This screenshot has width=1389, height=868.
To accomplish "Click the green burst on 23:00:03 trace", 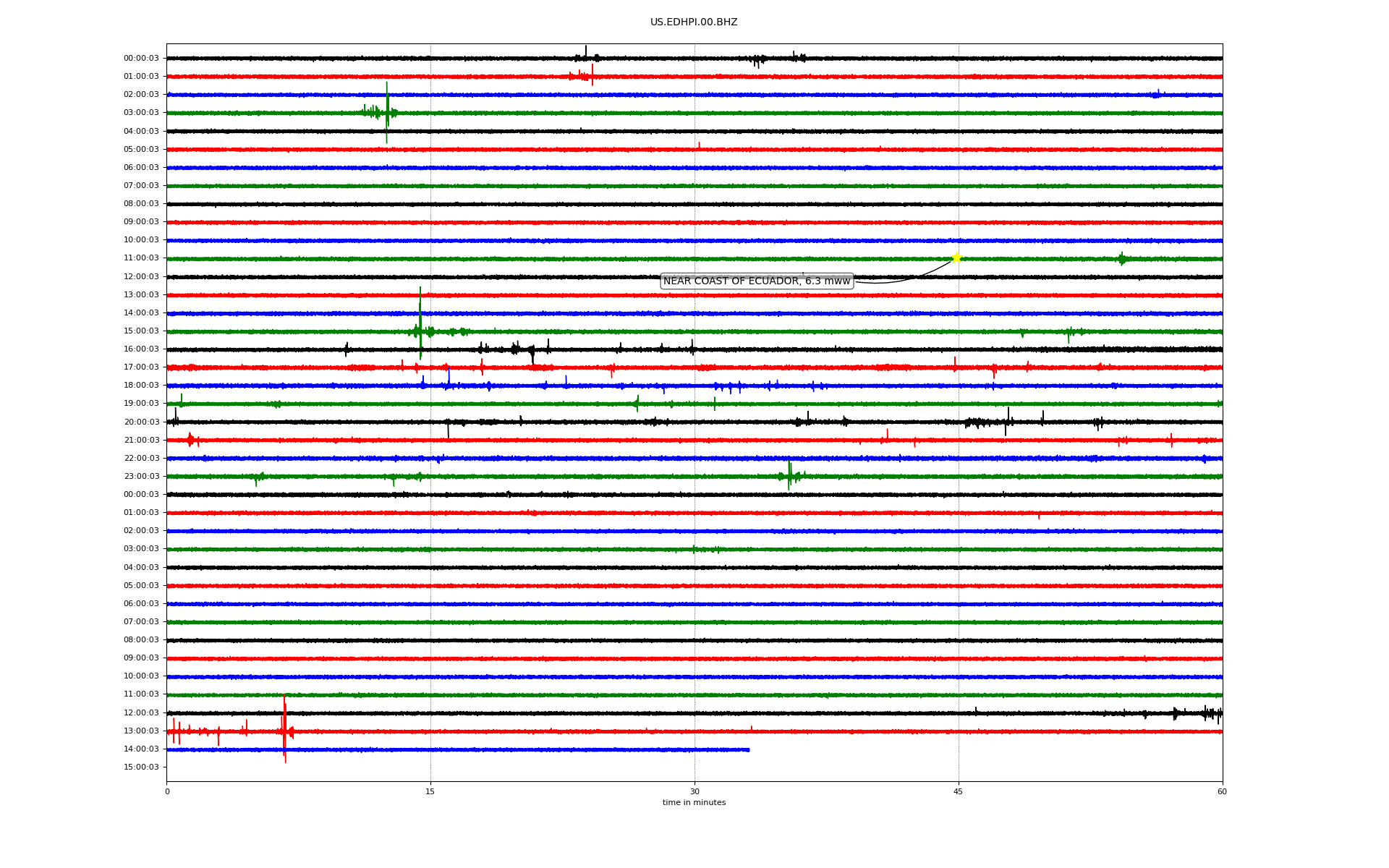I will pyautogui.click(x=790, y=475).
